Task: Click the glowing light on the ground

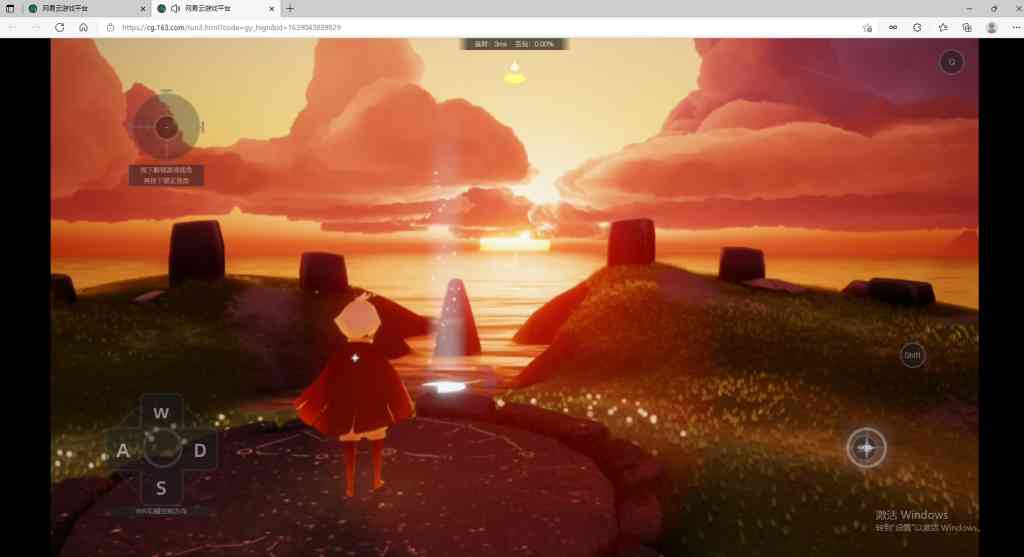Action: tap(446, 387)
